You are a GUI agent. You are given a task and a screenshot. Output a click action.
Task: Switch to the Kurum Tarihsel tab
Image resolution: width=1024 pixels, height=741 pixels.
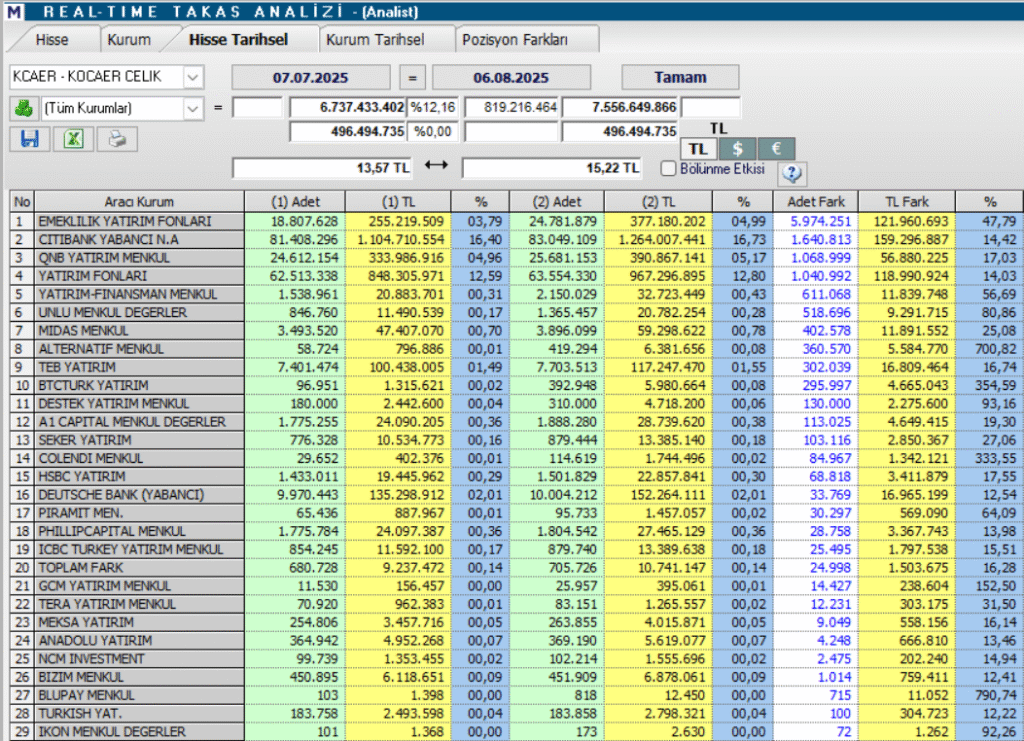click(x=376, y=38)
